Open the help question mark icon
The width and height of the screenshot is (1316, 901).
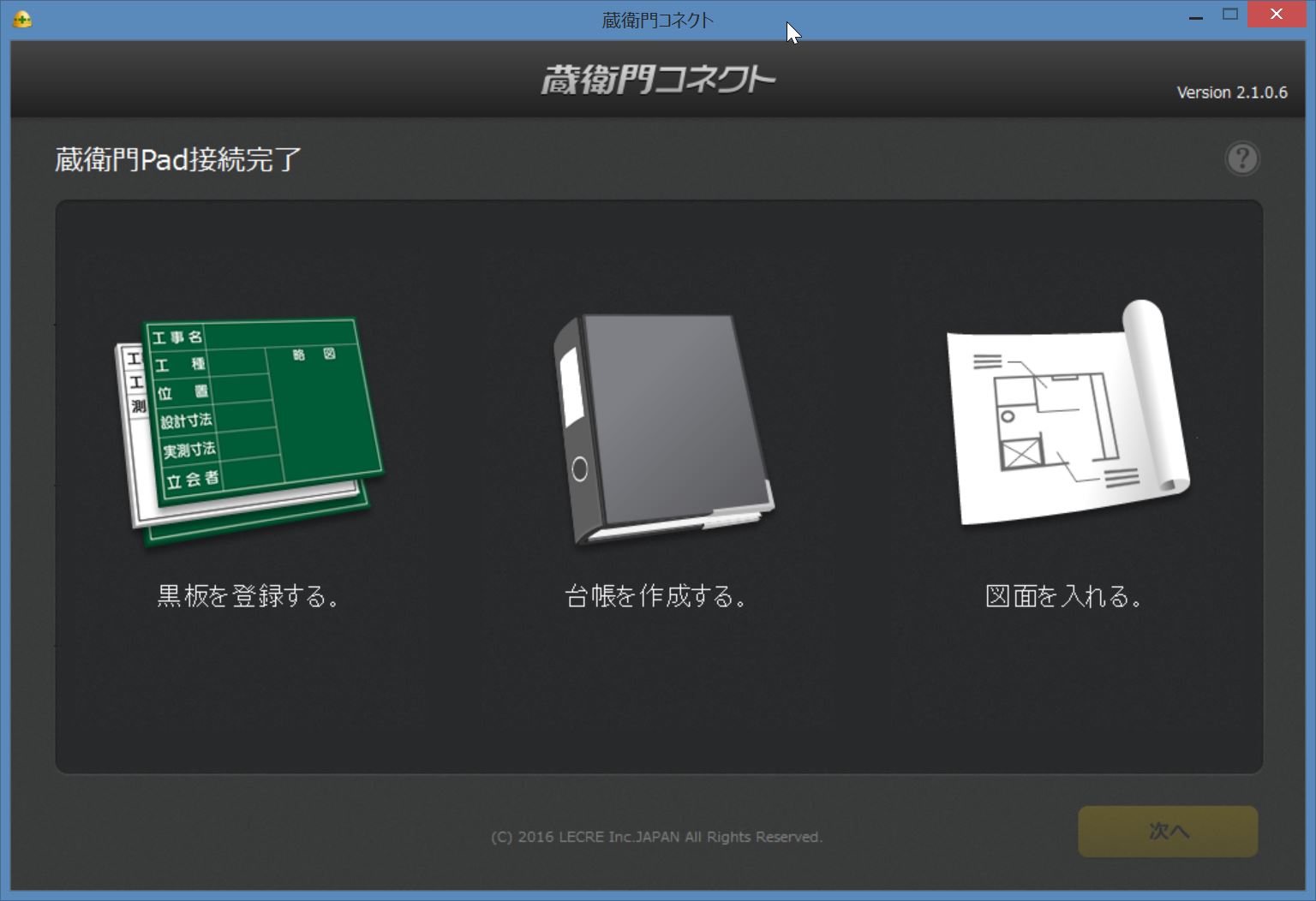pyautogui.click(x=1242, y=159)
